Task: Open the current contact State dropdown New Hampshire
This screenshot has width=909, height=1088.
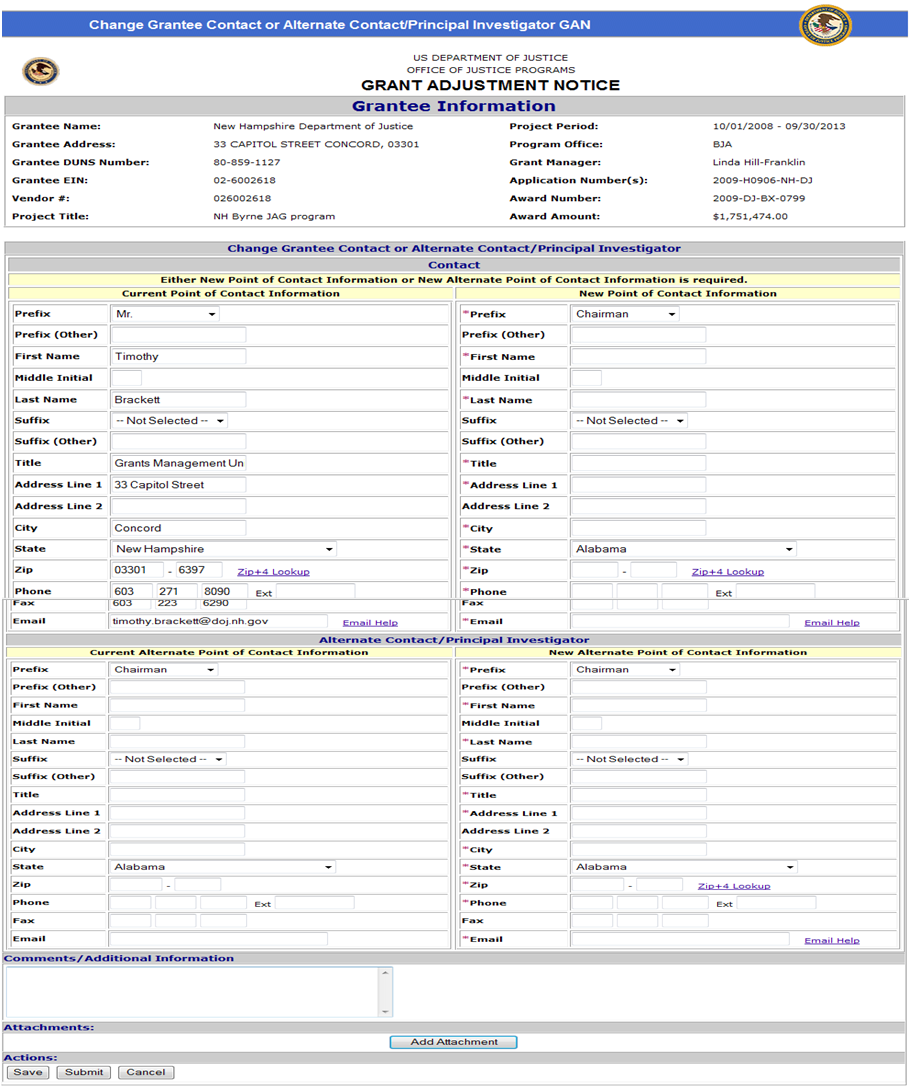Action: pos(224,549)
